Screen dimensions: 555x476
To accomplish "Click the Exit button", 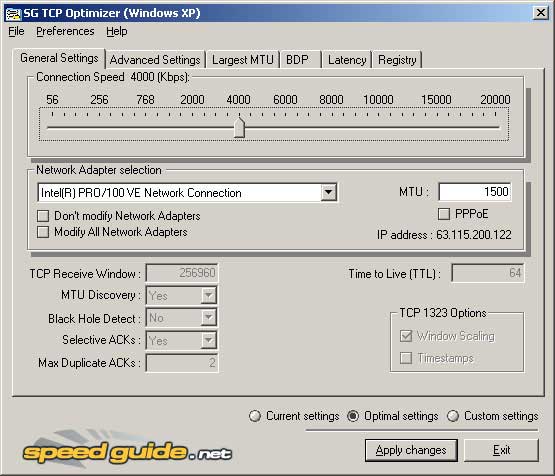I will (501, 450).
